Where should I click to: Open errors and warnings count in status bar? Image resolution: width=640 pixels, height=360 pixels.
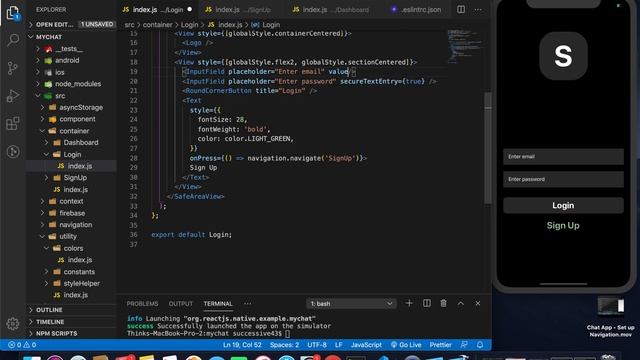click(22, 345)
